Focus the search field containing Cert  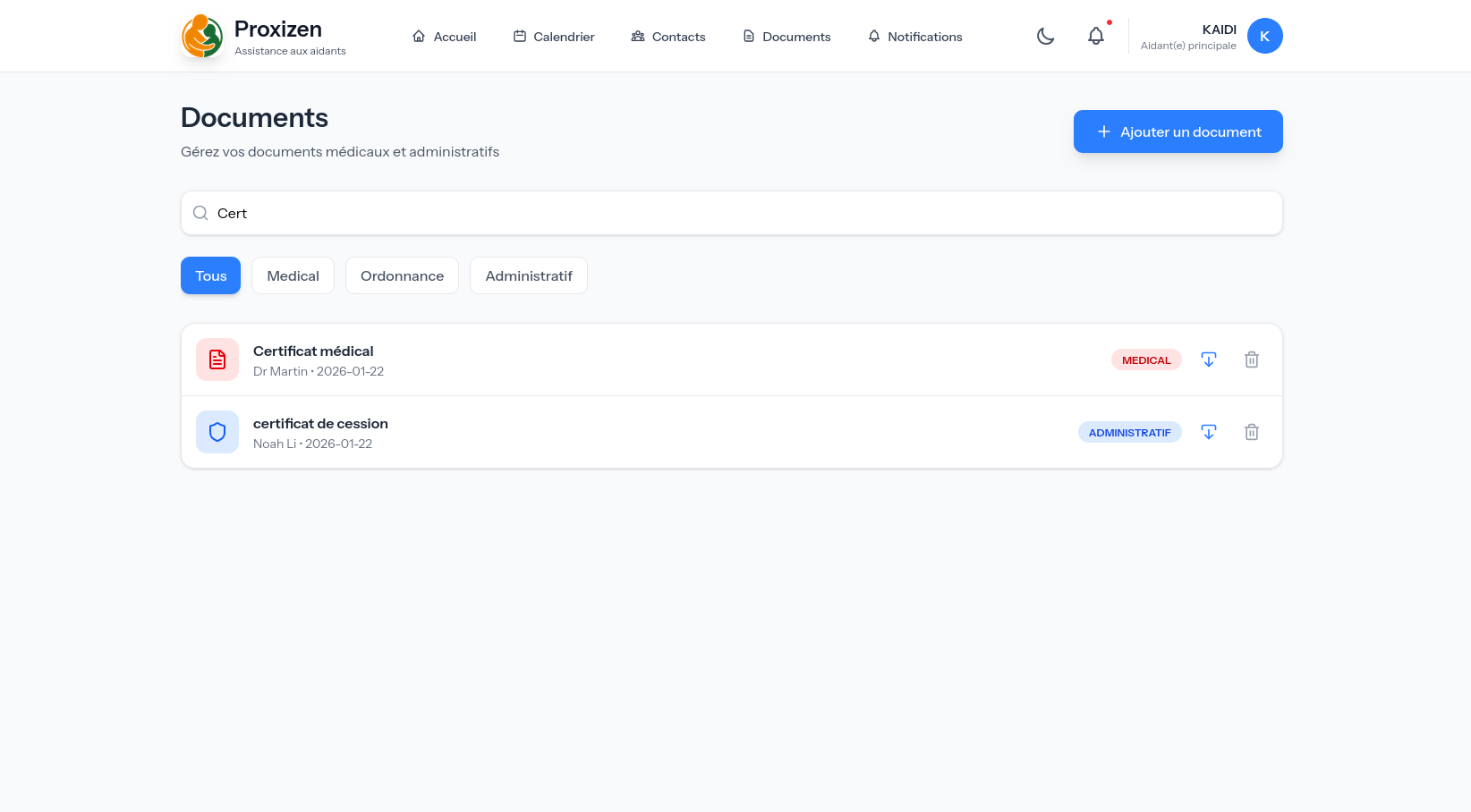pyautogui.click(x=731, y=213)
